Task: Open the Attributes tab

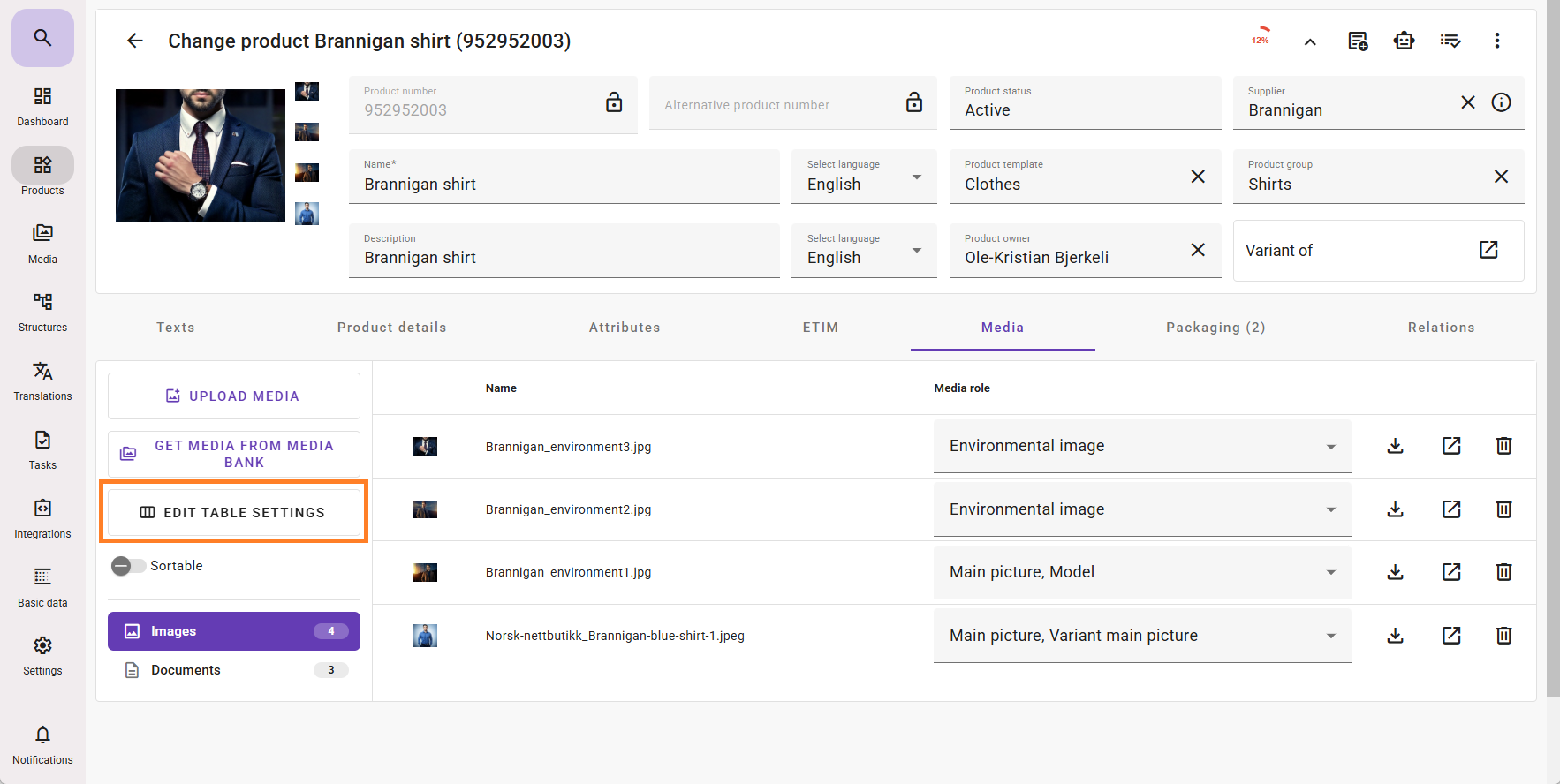Action: click(624, 328)
